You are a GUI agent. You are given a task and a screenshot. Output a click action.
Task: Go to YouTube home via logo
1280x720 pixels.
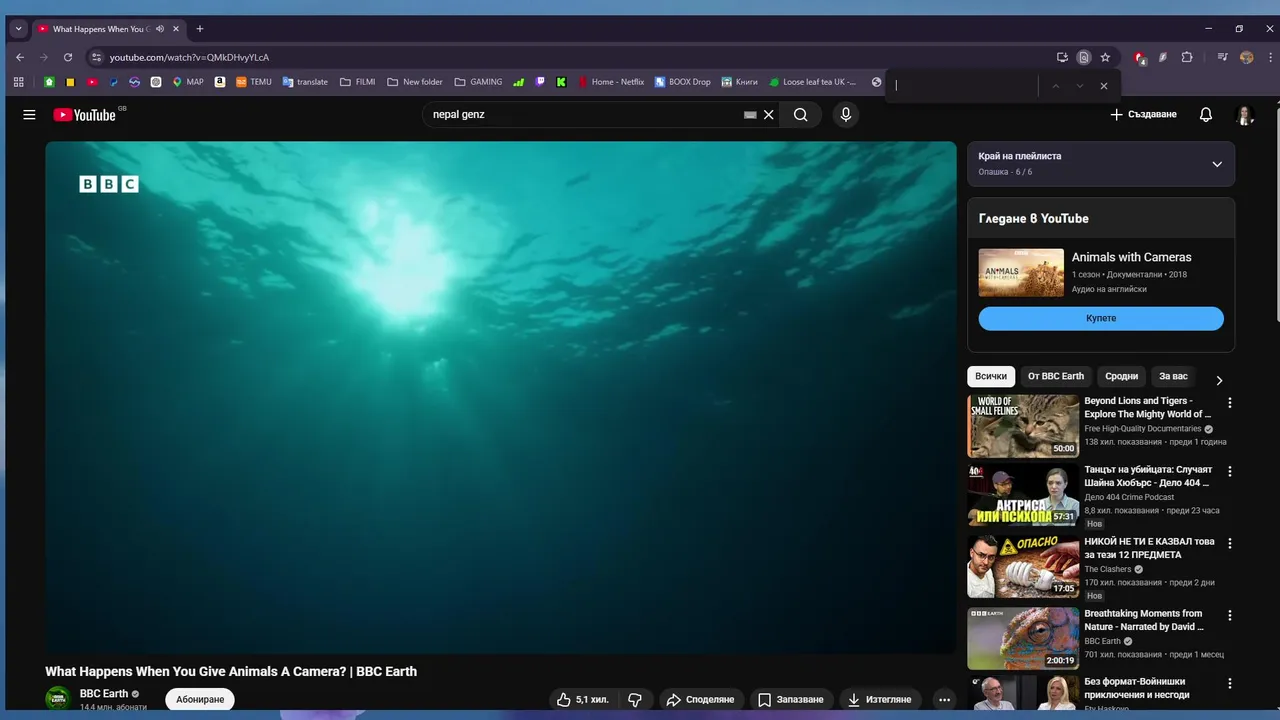point(85,115)
